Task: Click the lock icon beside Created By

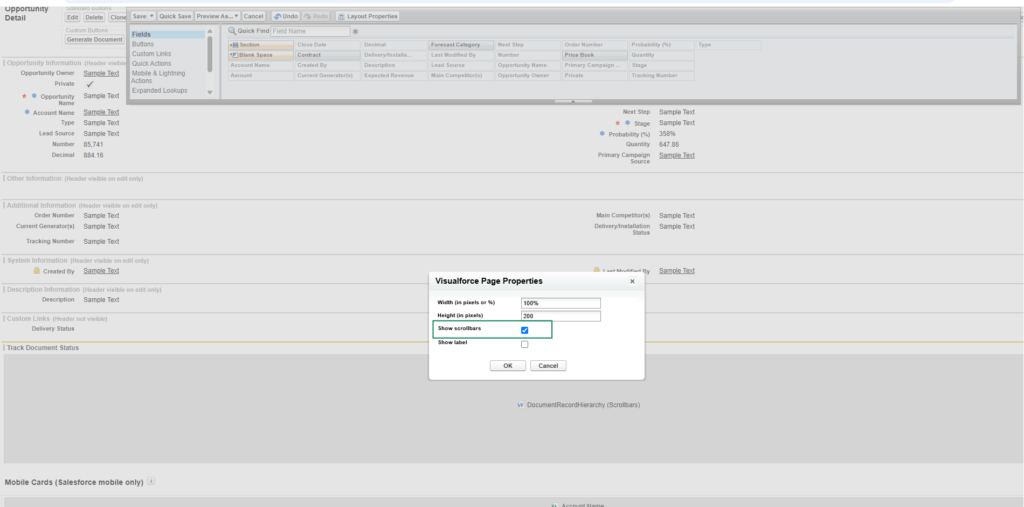Action: pyautogui.click(x=37, y=270)
